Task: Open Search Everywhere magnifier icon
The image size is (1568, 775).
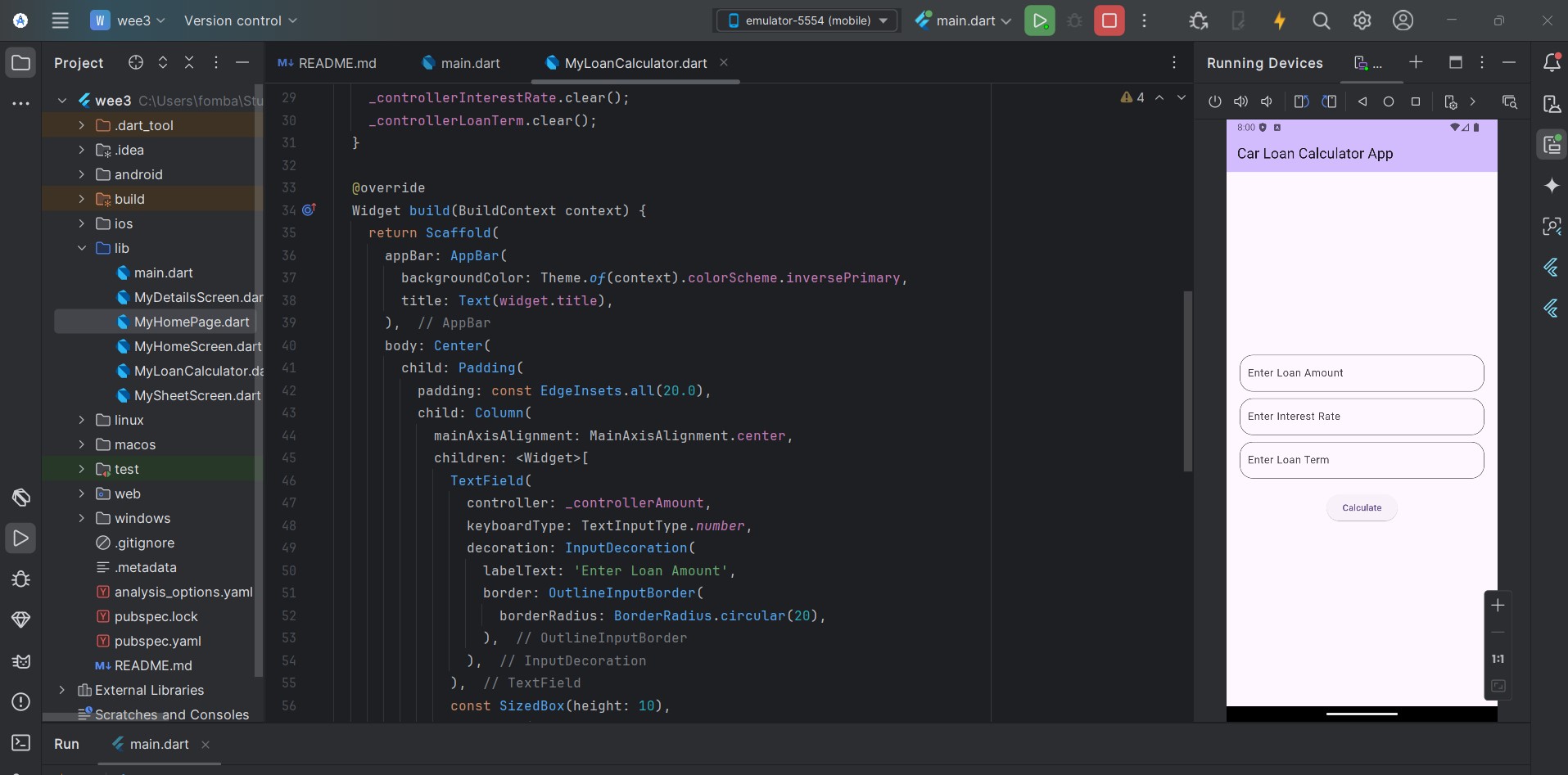Action: click(1321, 20)
